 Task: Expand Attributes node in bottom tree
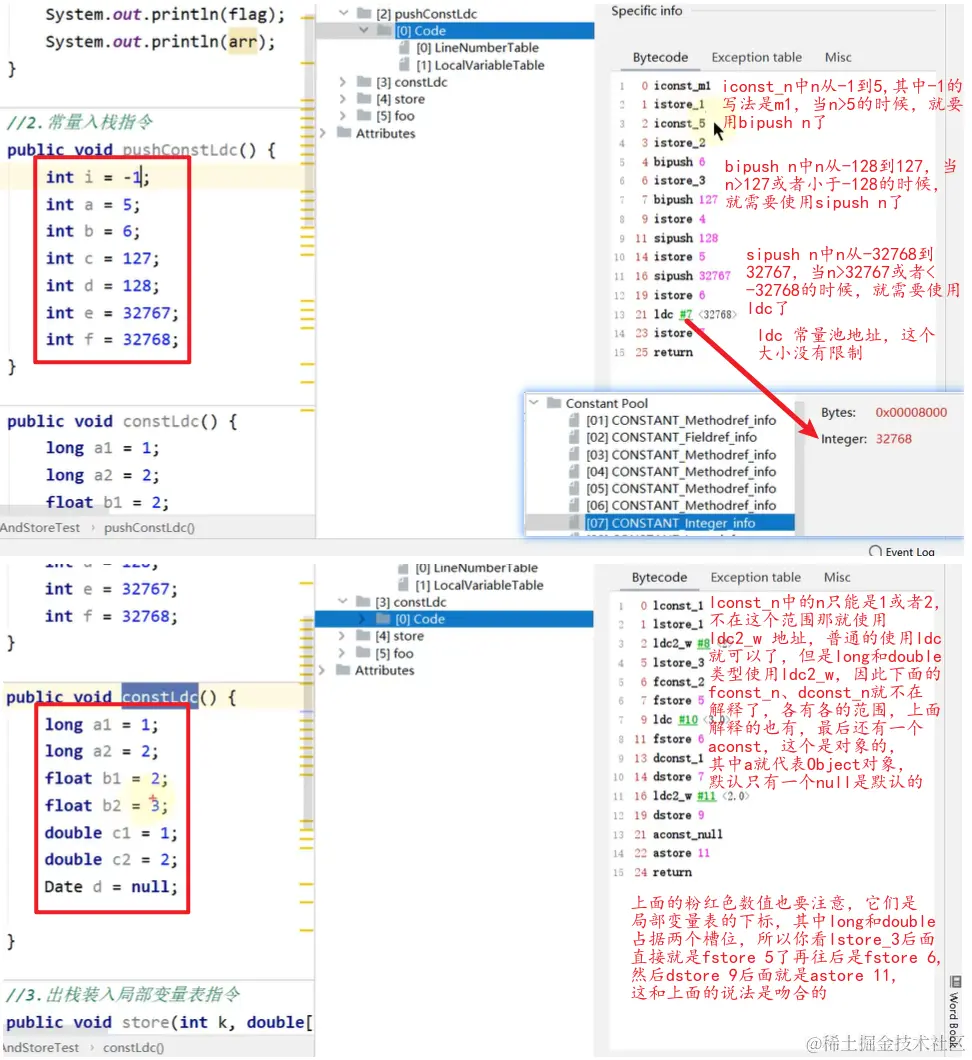click(x=322, y=670)
